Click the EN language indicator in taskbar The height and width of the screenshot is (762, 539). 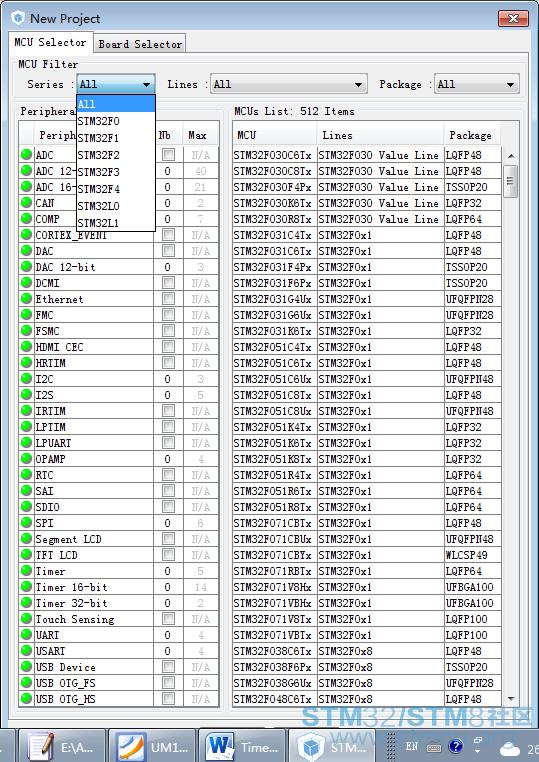pyautogui.click(x=412, y=746)
